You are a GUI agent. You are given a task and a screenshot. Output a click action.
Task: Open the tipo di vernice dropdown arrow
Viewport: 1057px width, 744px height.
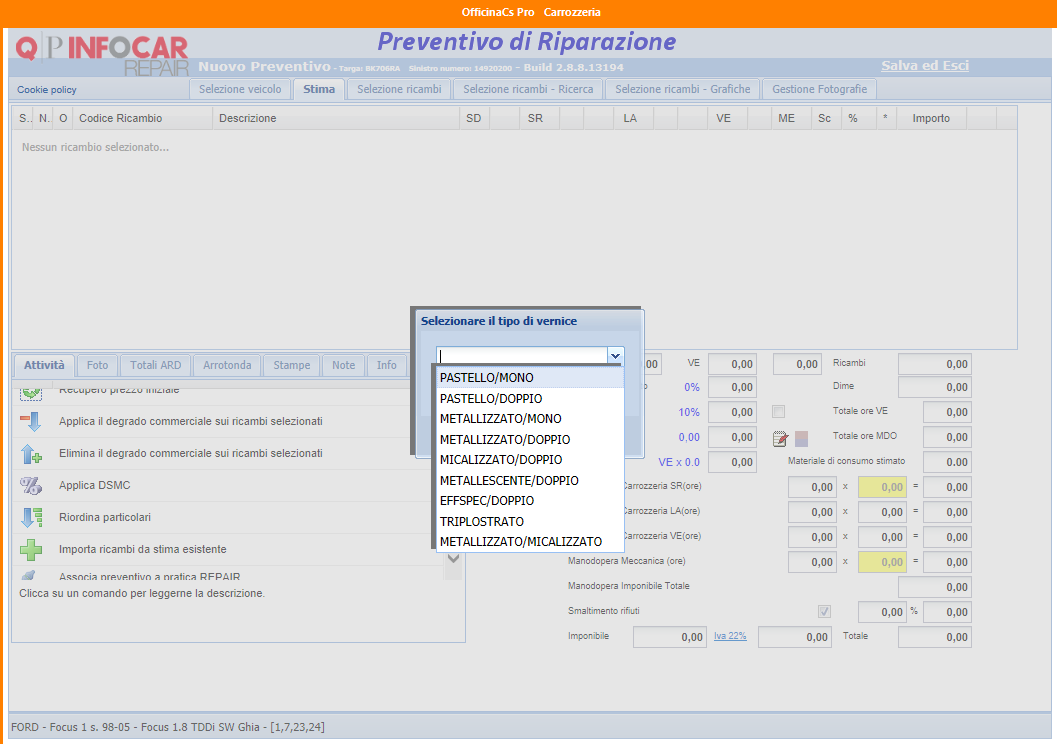pos(615,356)
